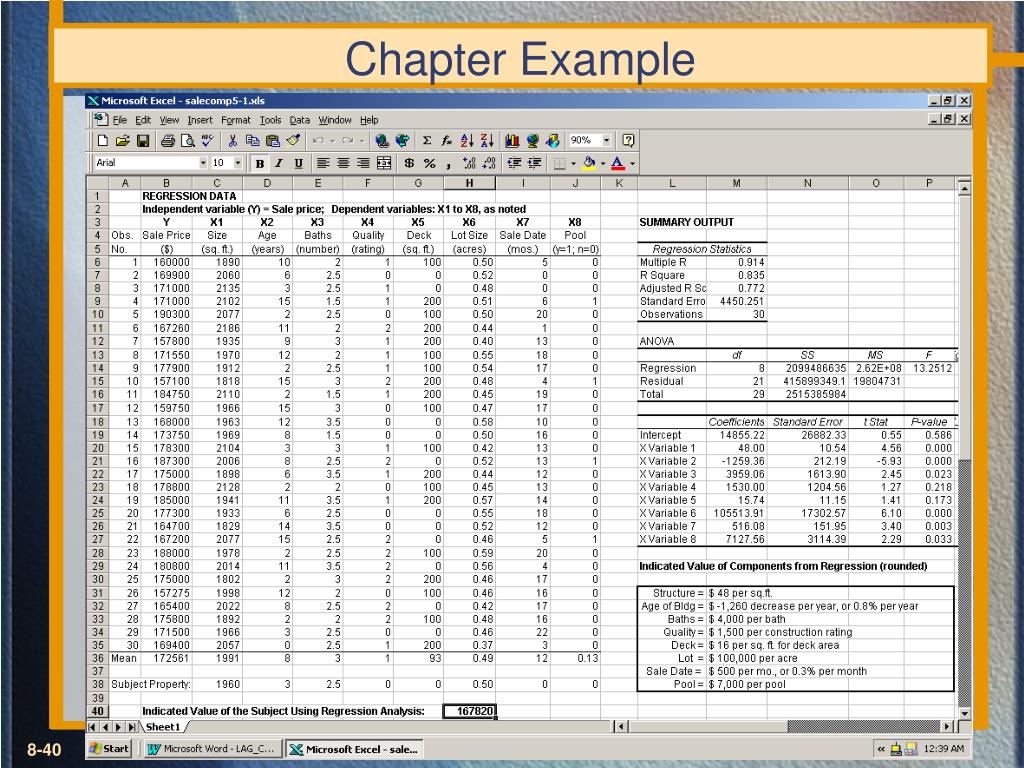Apply Percent Style icon
Screen dimensions: 1024x768
(x=429, y=163)
